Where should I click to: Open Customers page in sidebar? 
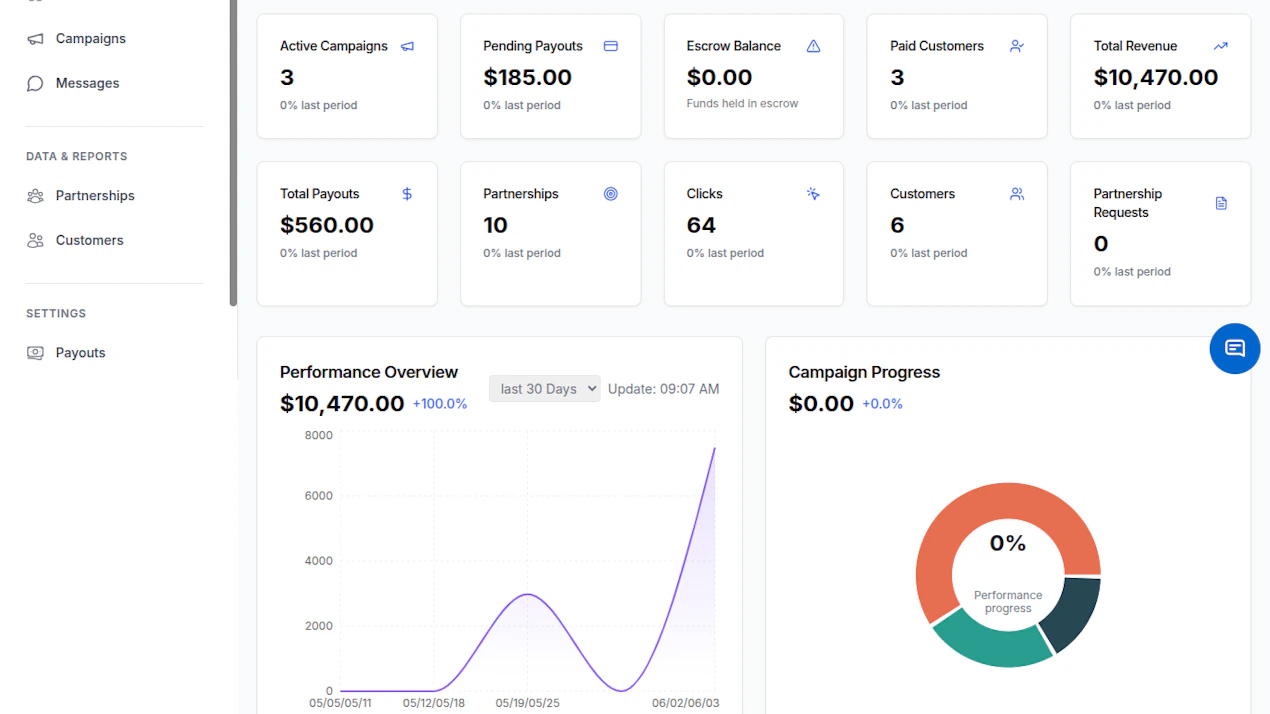coord(89,240)
